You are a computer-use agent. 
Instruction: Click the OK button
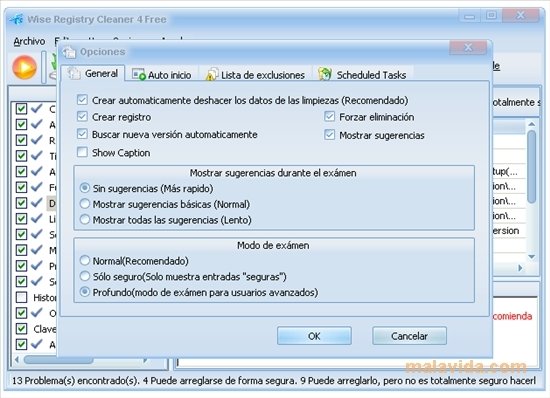(x=314, y=336)
